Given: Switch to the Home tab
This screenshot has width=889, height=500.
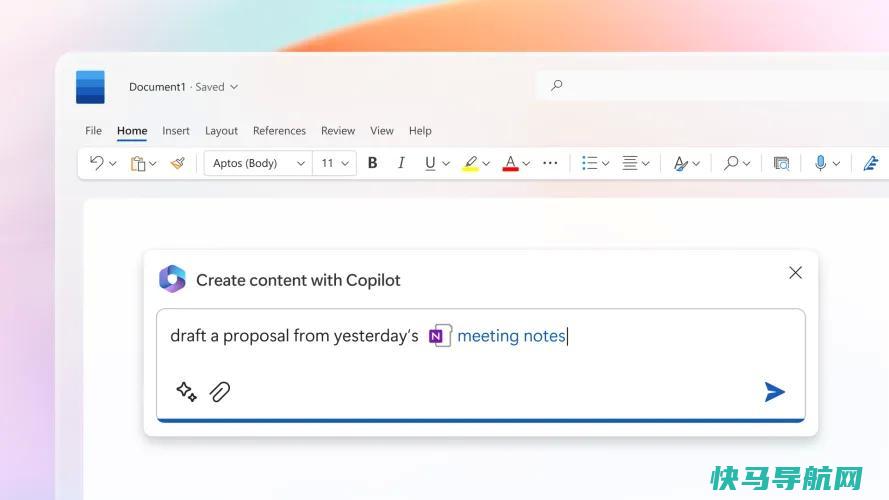Looking at the screenshot, I should (132, 130).
